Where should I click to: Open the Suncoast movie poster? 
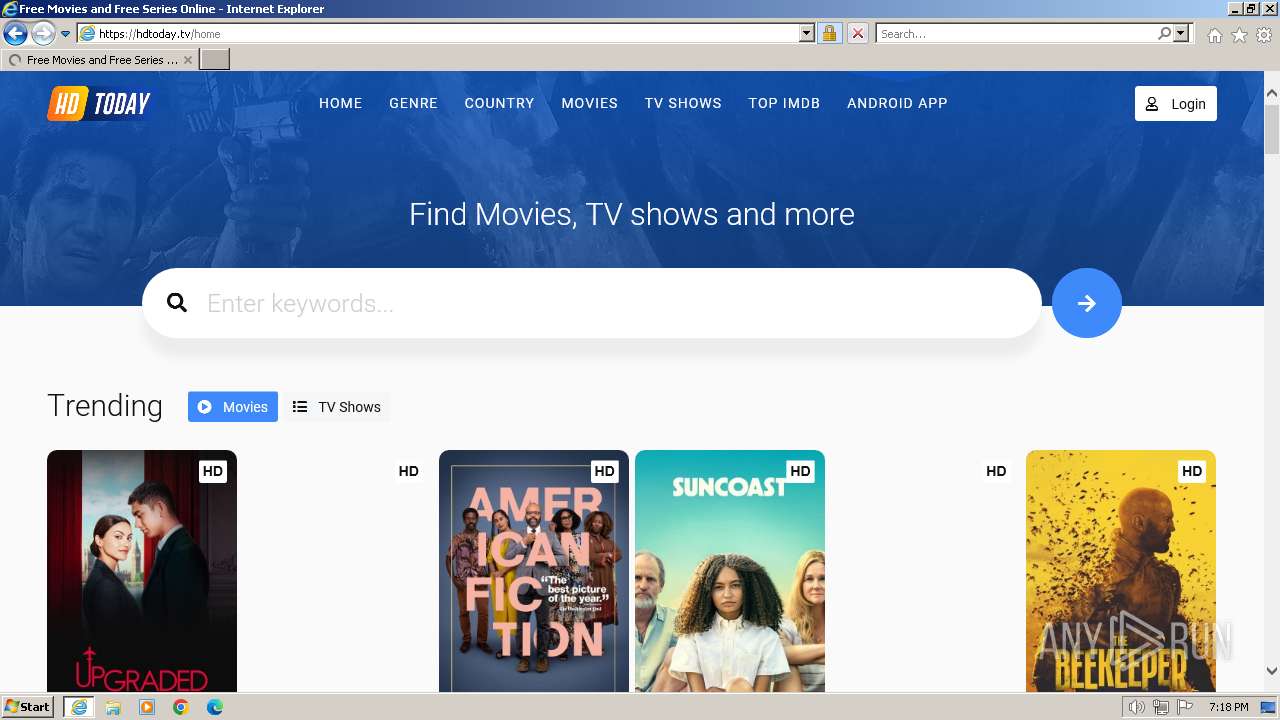click(x=730, y=571)
